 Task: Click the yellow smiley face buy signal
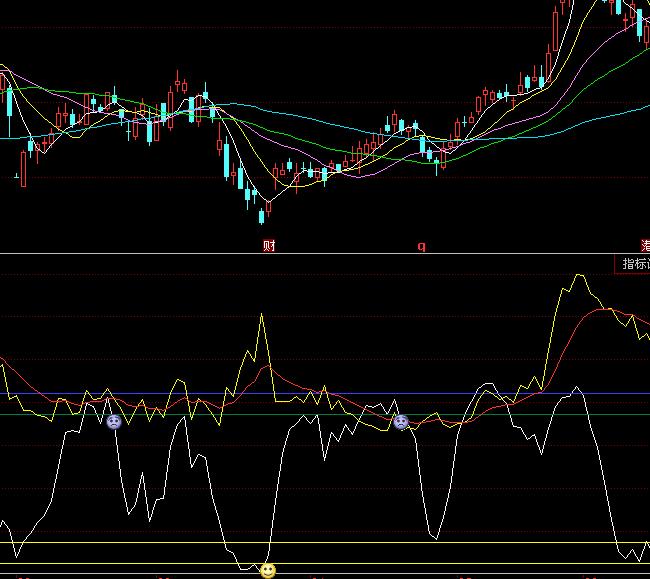pos(268,570)
